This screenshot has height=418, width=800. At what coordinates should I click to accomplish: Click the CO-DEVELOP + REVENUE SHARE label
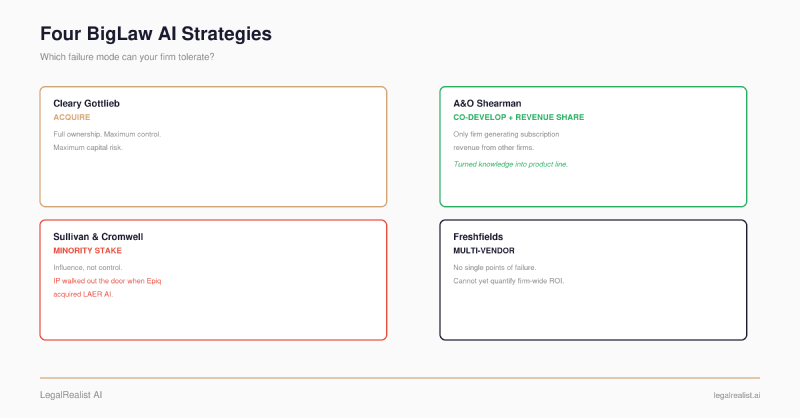518,117
